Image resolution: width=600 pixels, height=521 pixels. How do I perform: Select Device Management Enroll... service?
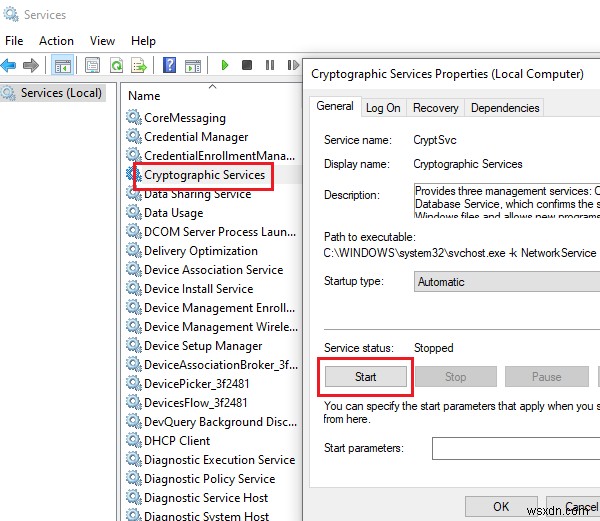tap(219, 308)
